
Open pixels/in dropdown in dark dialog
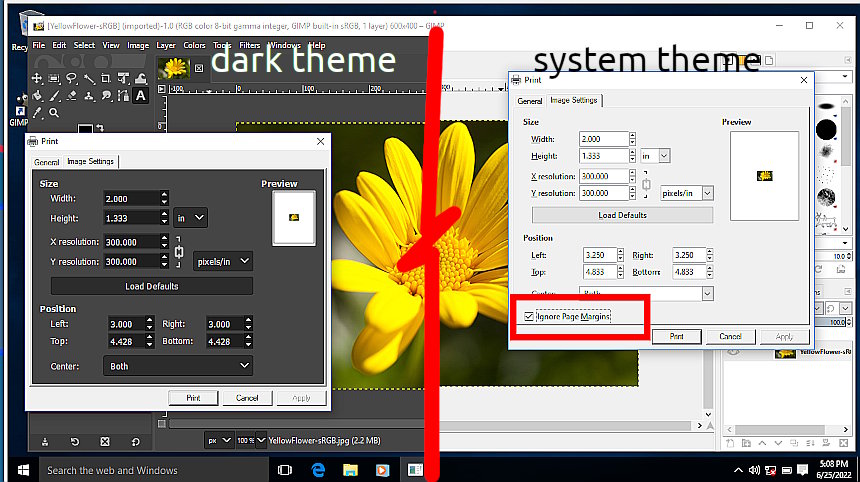pos(223,262)
